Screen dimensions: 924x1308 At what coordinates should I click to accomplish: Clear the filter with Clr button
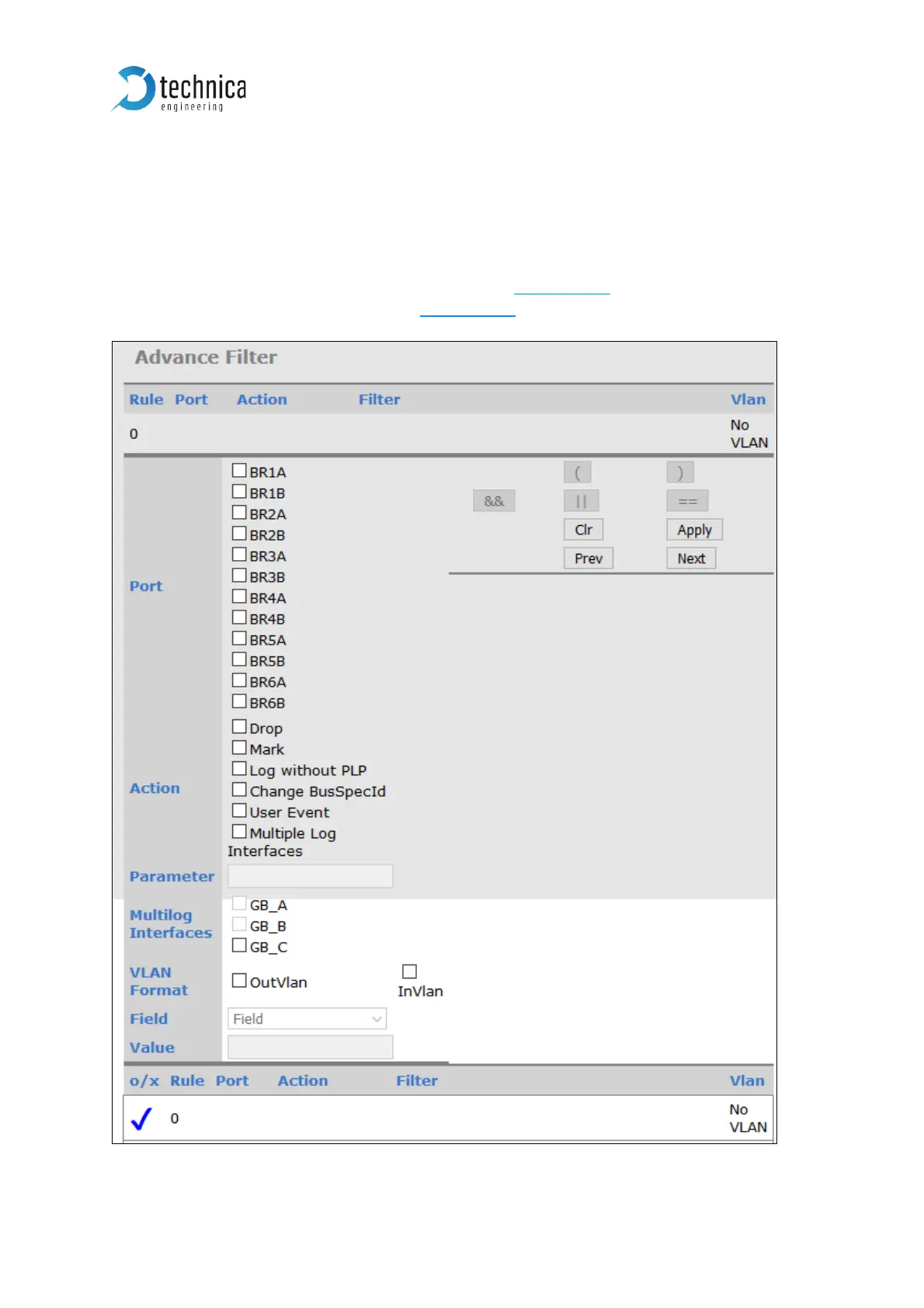point(584,530)
